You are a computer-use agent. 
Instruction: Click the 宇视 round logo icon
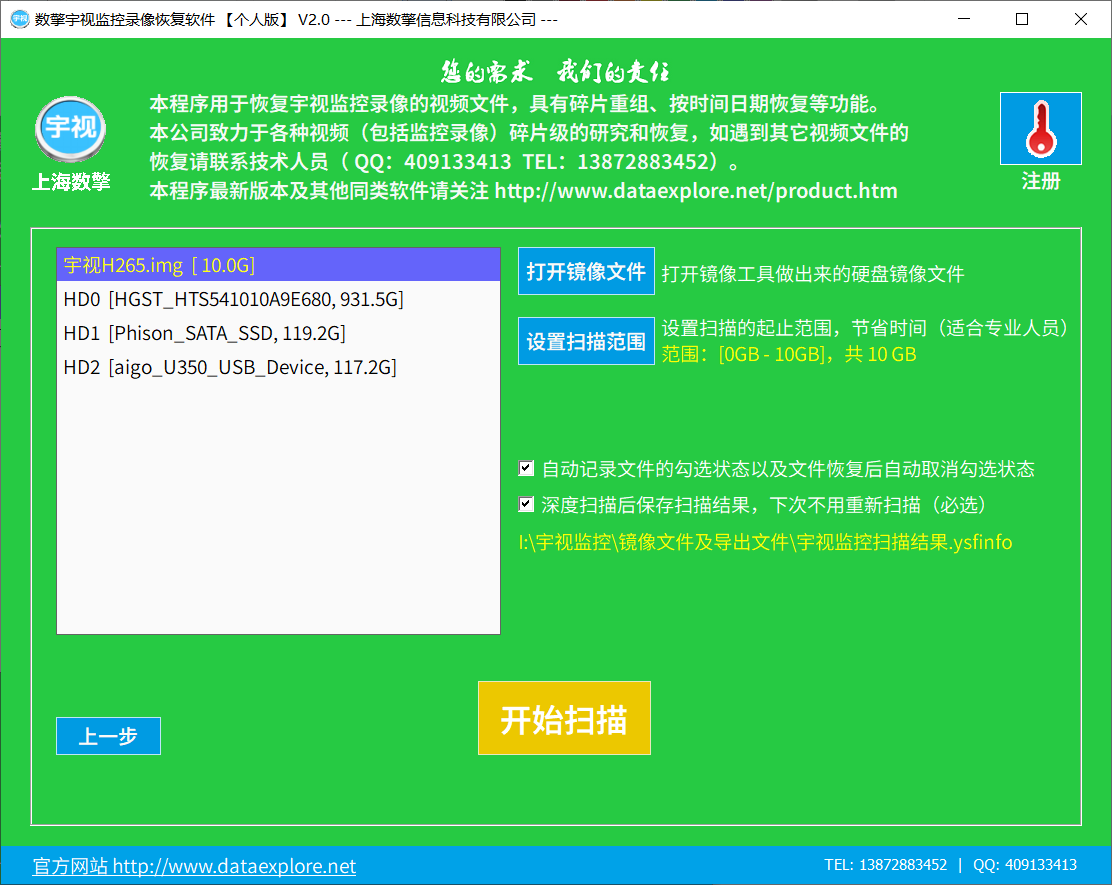click(71, 129)
